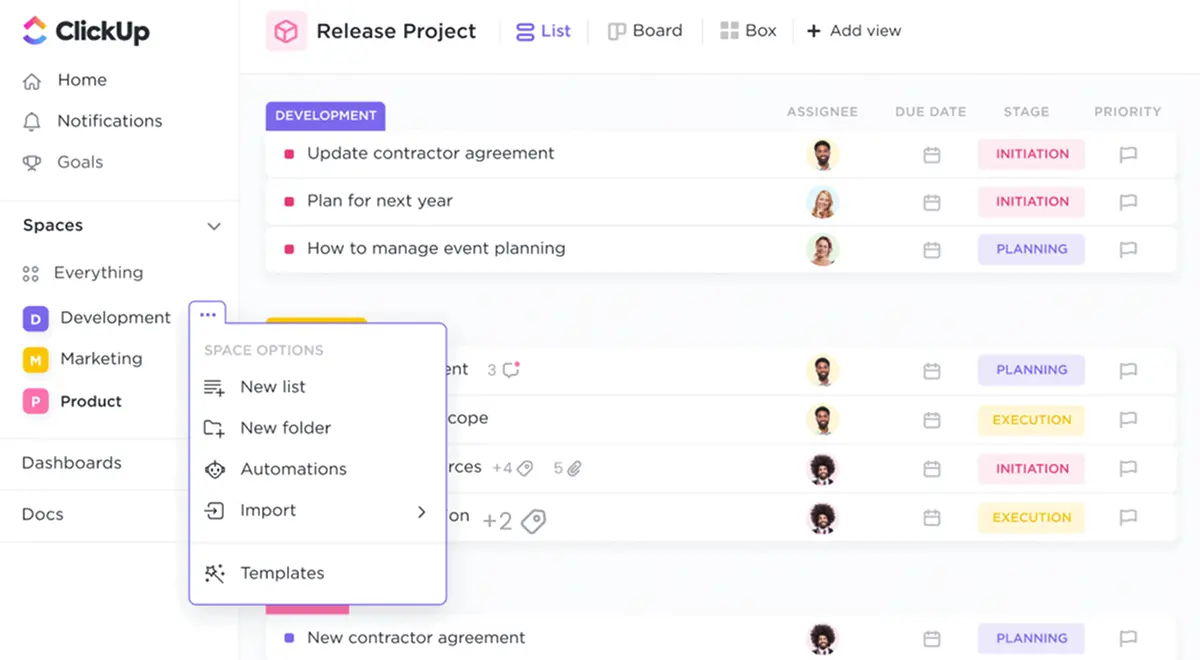Viewport: 1200px width, 660px height.
Task: Select Templates from Space options
Action: (281, 573)
